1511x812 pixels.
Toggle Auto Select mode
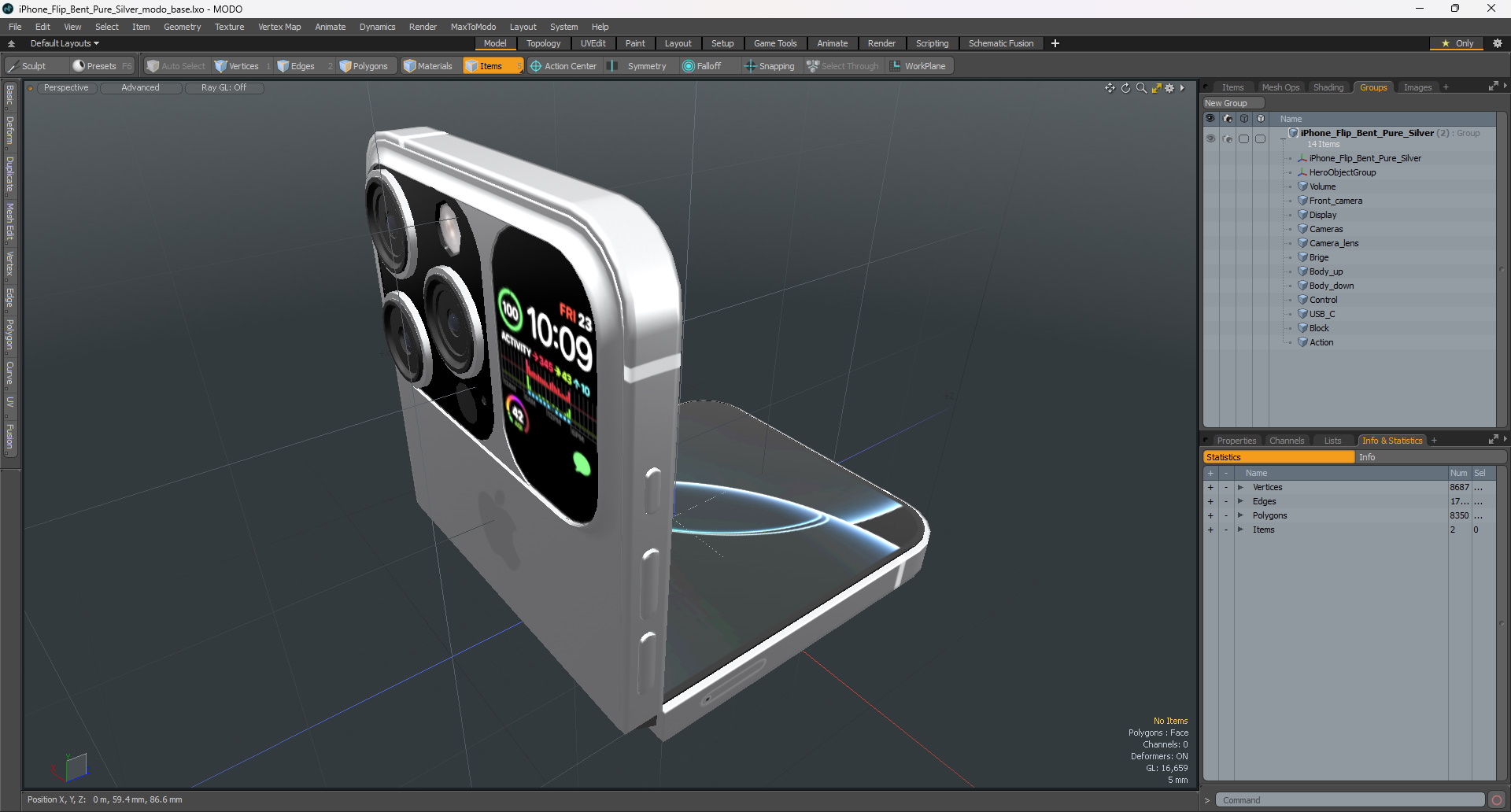(x=175, y=66)
